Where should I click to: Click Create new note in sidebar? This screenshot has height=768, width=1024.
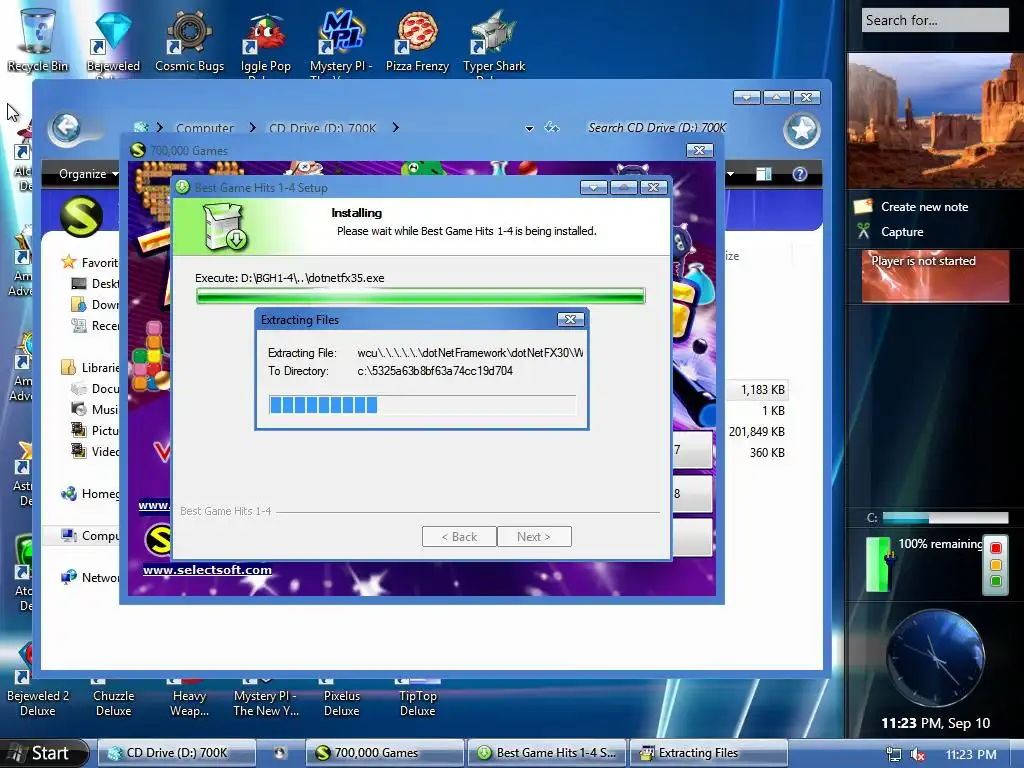pyautogui.click(x=923, y=207)
